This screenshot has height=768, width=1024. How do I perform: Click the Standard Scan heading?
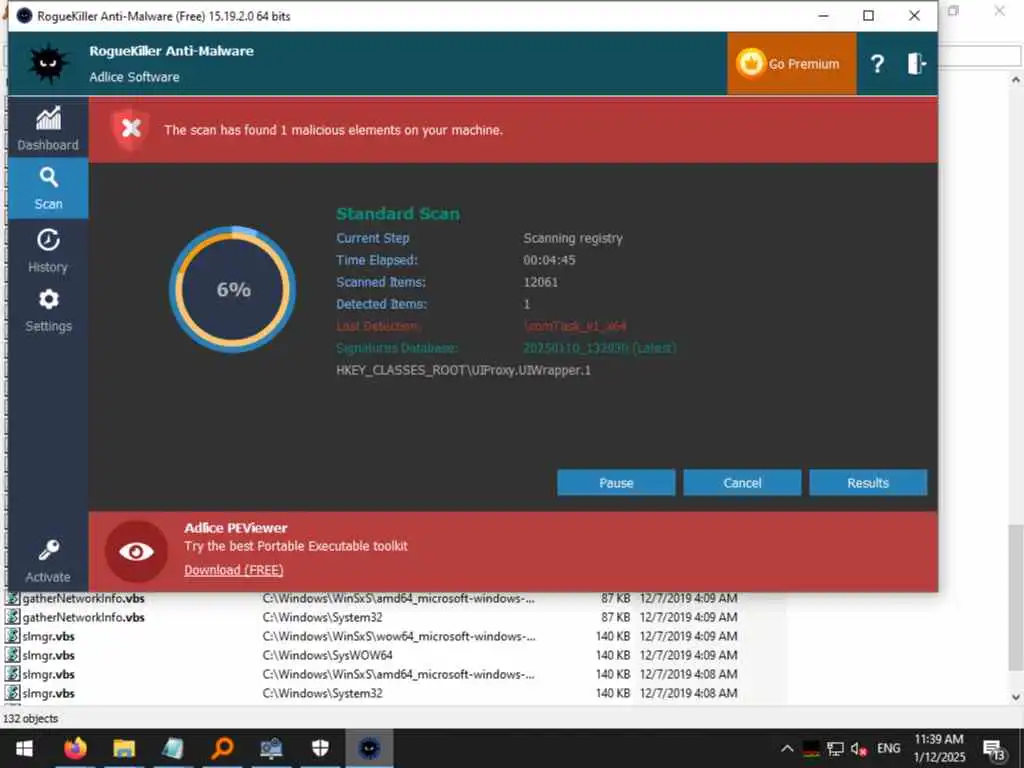coord(398,214)
